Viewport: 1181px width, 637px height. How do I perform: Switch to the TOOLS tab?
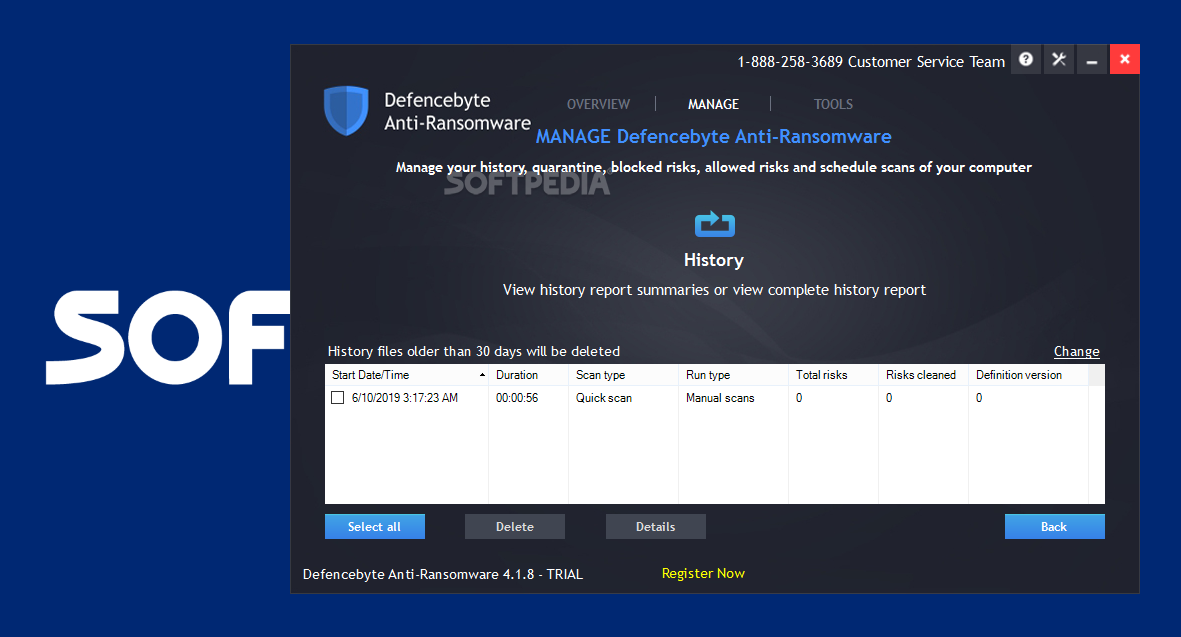tap(833, 105)
